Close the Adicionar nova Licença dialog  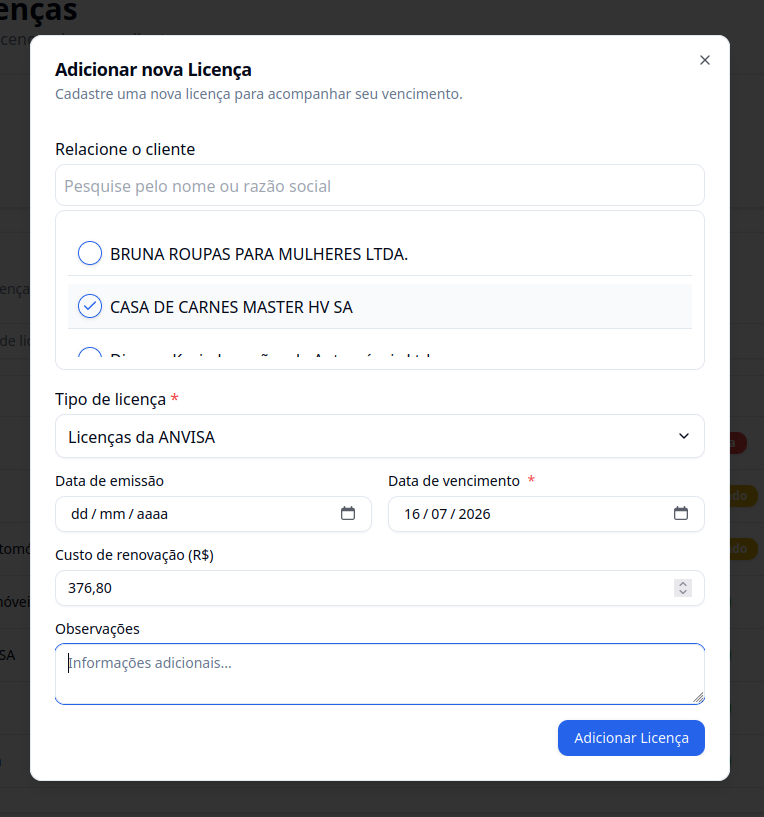click(705, 60)
